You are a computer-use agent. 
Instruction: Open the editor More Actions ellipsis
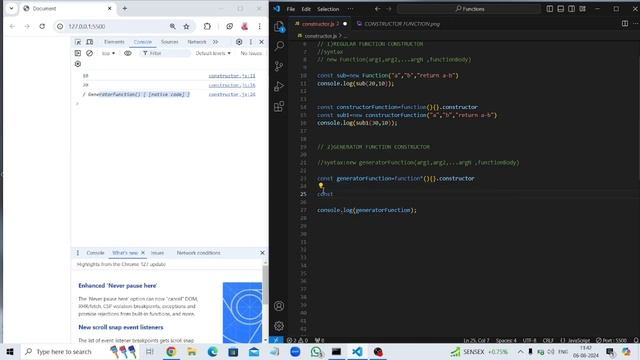point(636,24)
